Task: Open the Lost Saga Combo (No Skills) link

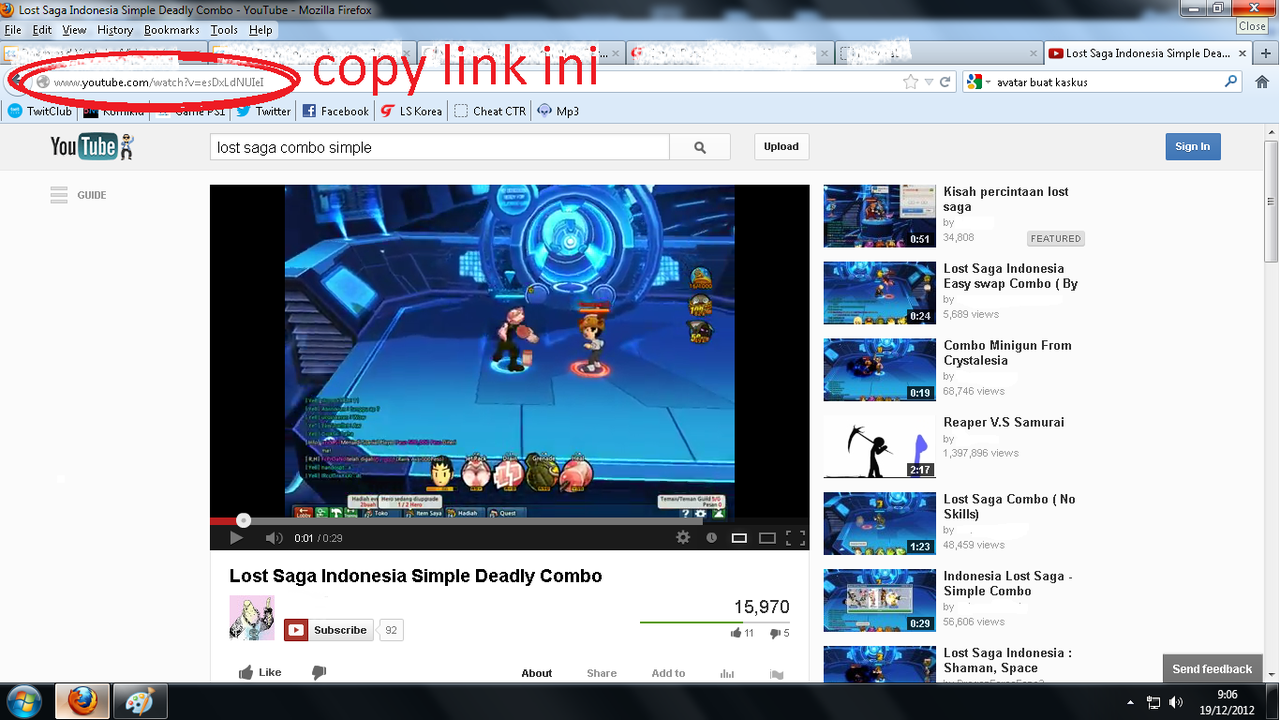Action: (1009, 507)
